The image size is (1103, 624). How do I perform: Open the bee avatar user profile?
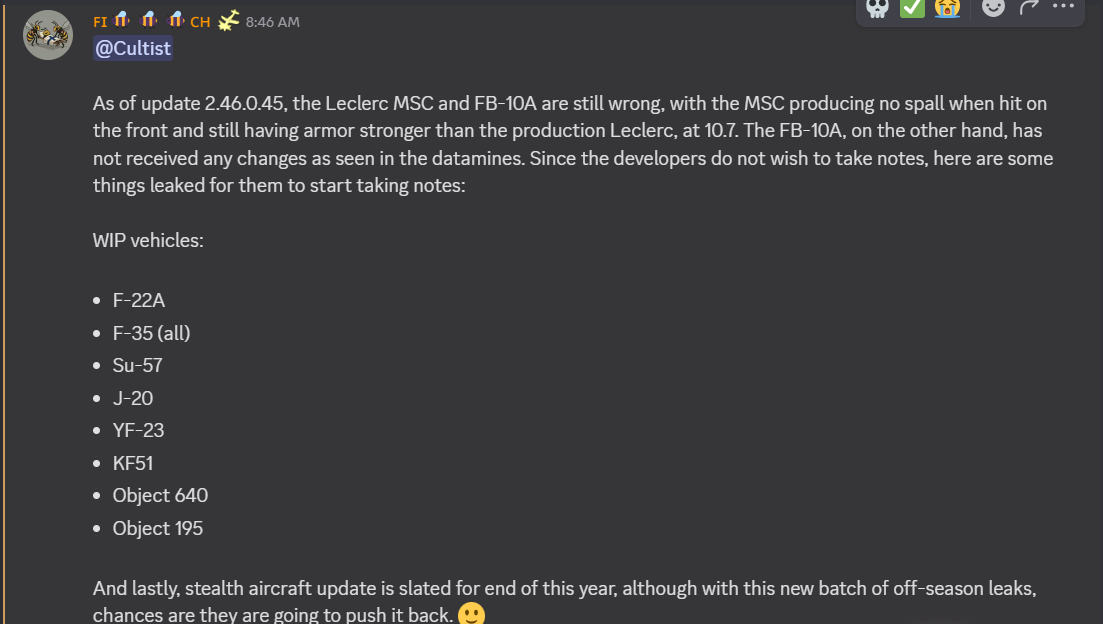48,34
